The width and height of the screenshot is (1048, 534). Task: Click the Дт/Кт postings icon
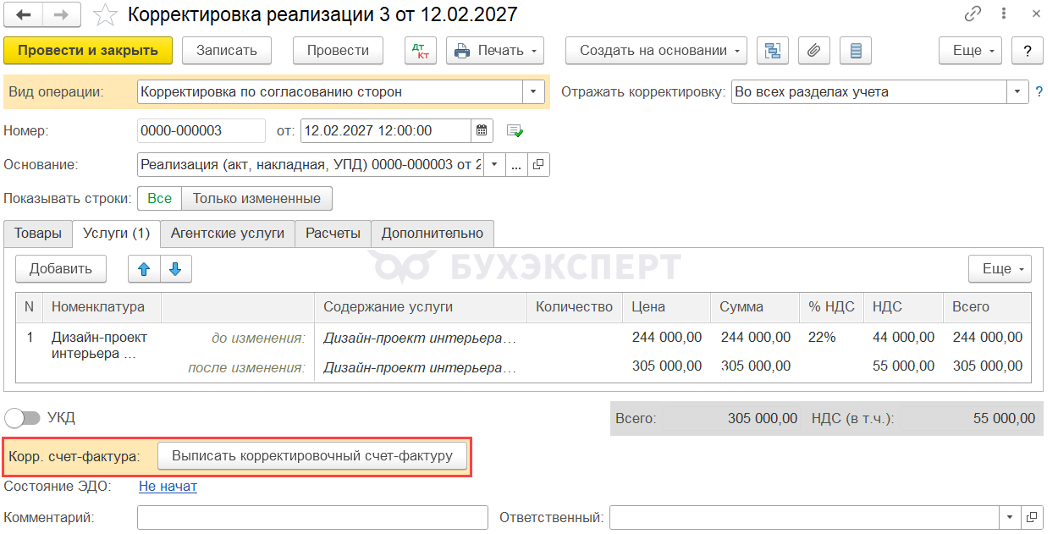[421, 51]
